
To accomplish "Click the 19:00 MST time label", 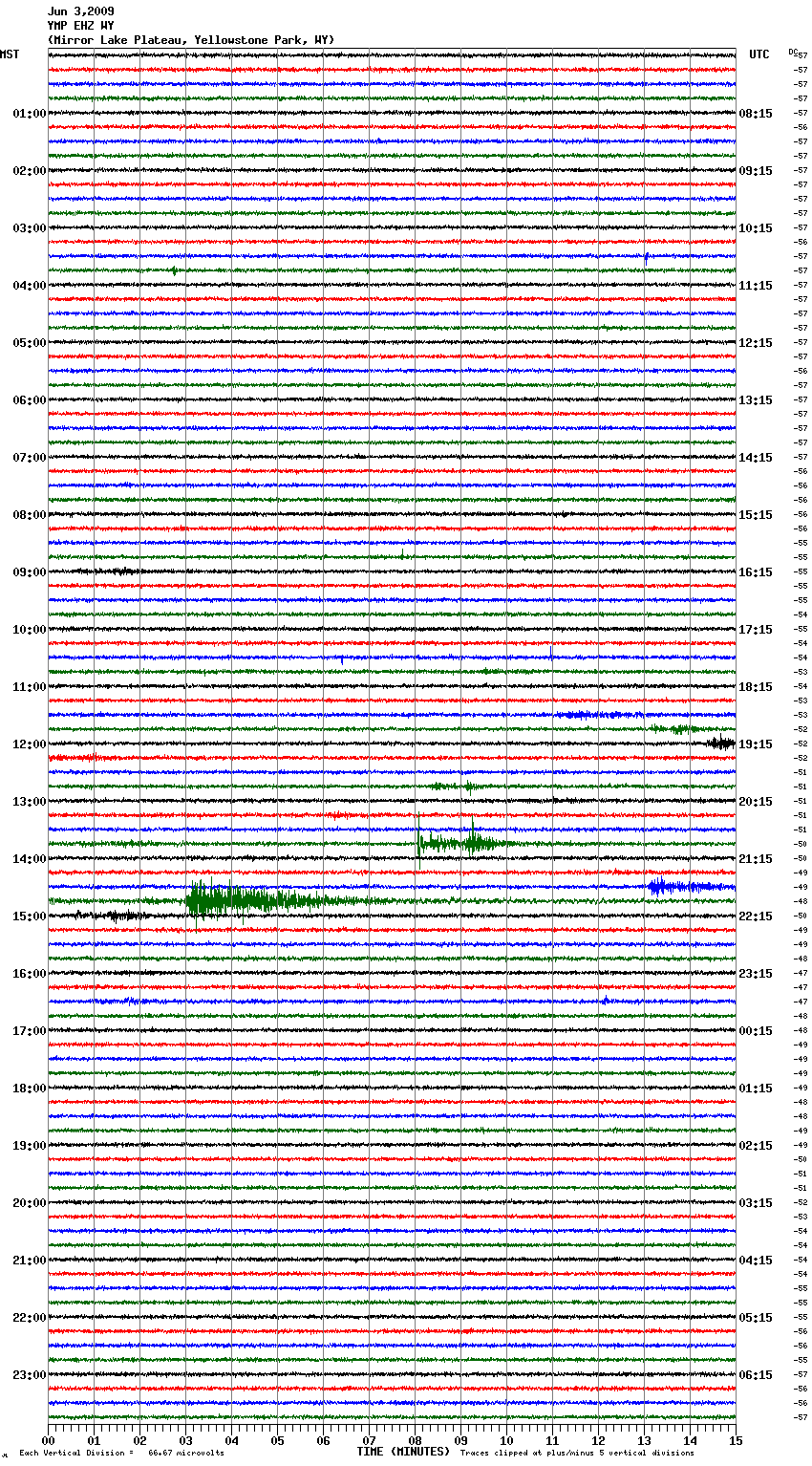I will pyautogui.click(x=30, y=1146).
